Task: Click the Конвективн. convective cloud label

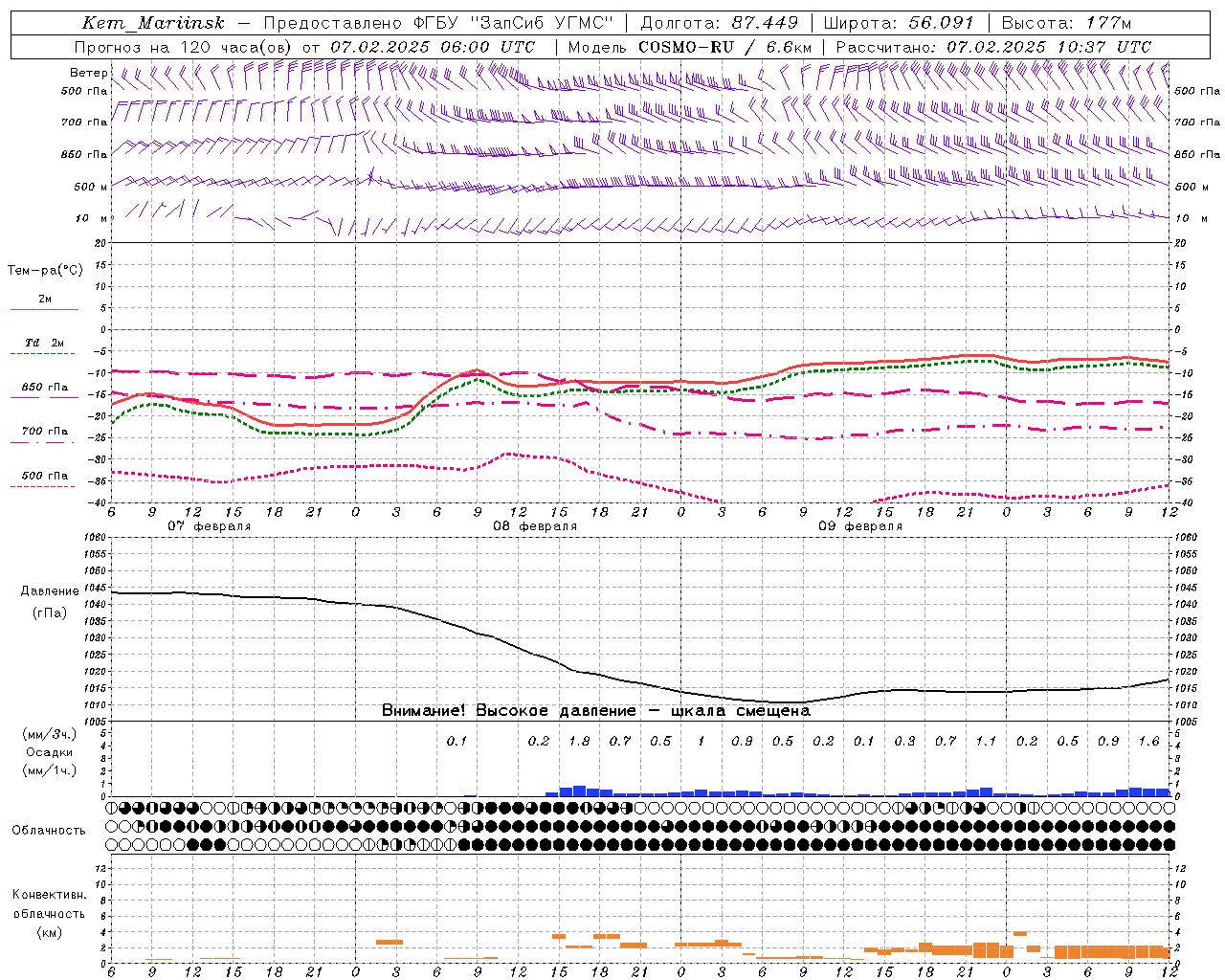Action: (49, 895)
